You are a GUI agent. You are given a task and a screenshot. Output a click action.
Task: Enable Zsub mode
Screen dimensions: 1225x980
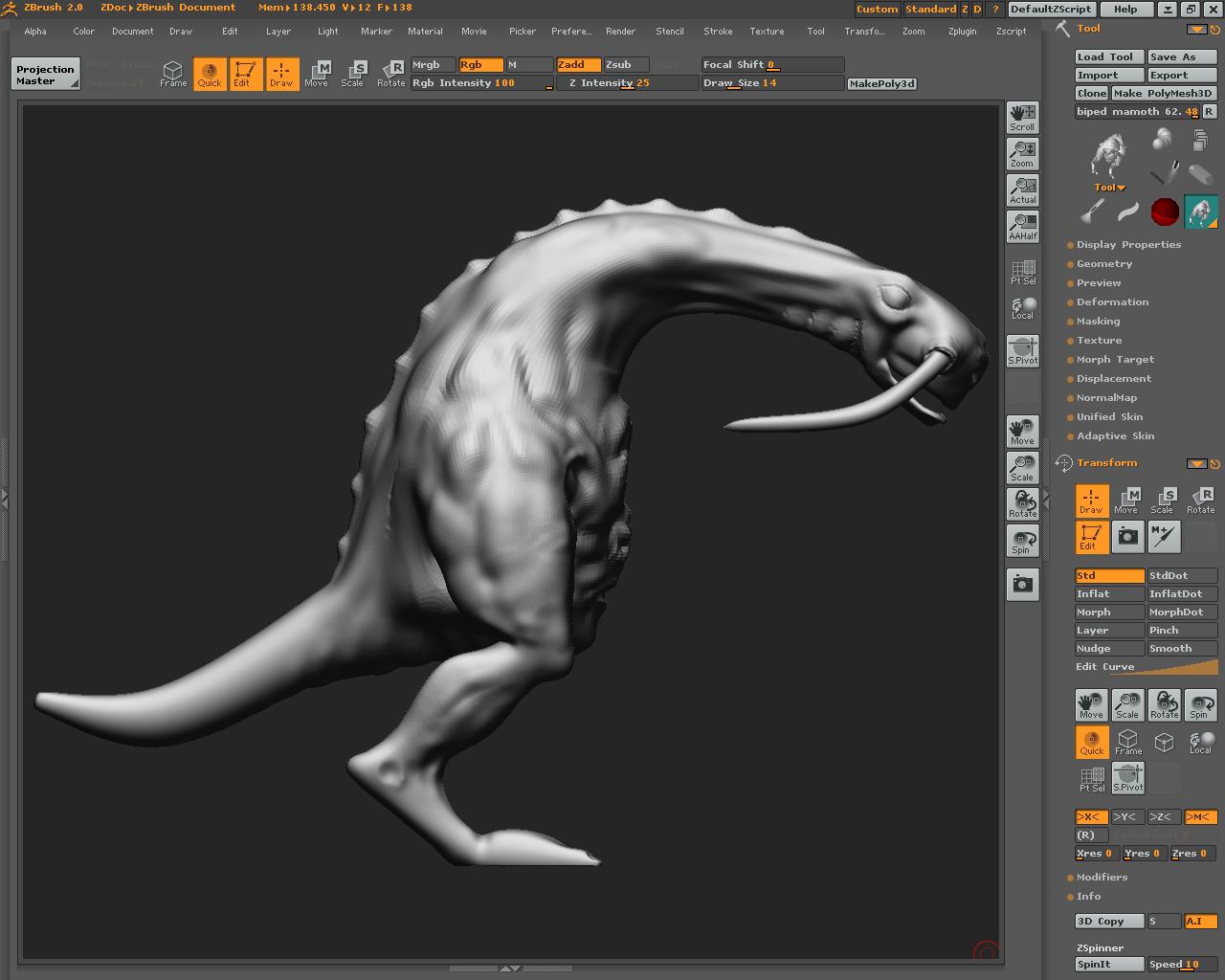pos(626,65)
